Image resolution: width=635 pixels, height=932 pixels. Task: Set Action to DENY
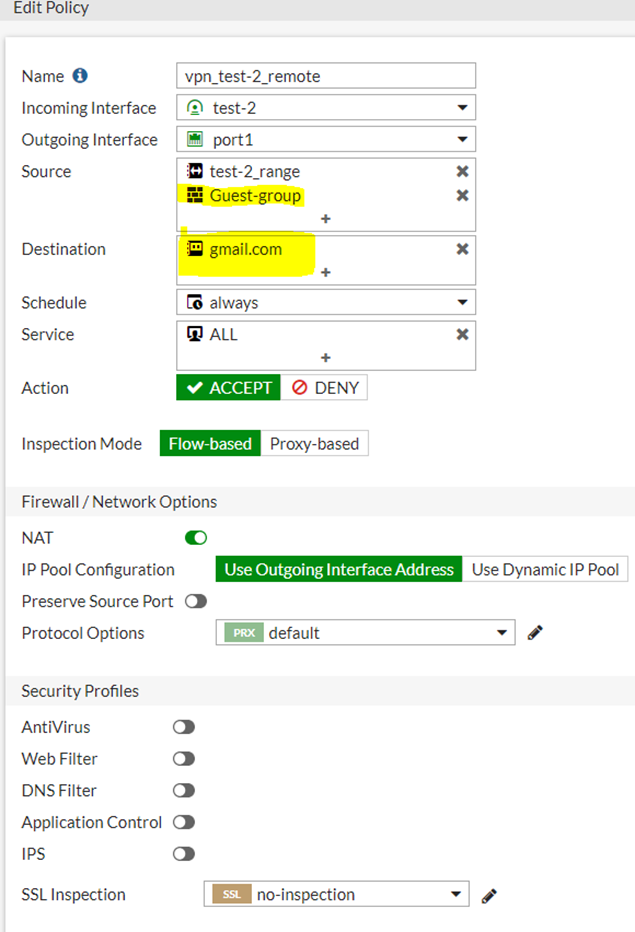click(325, 388)
